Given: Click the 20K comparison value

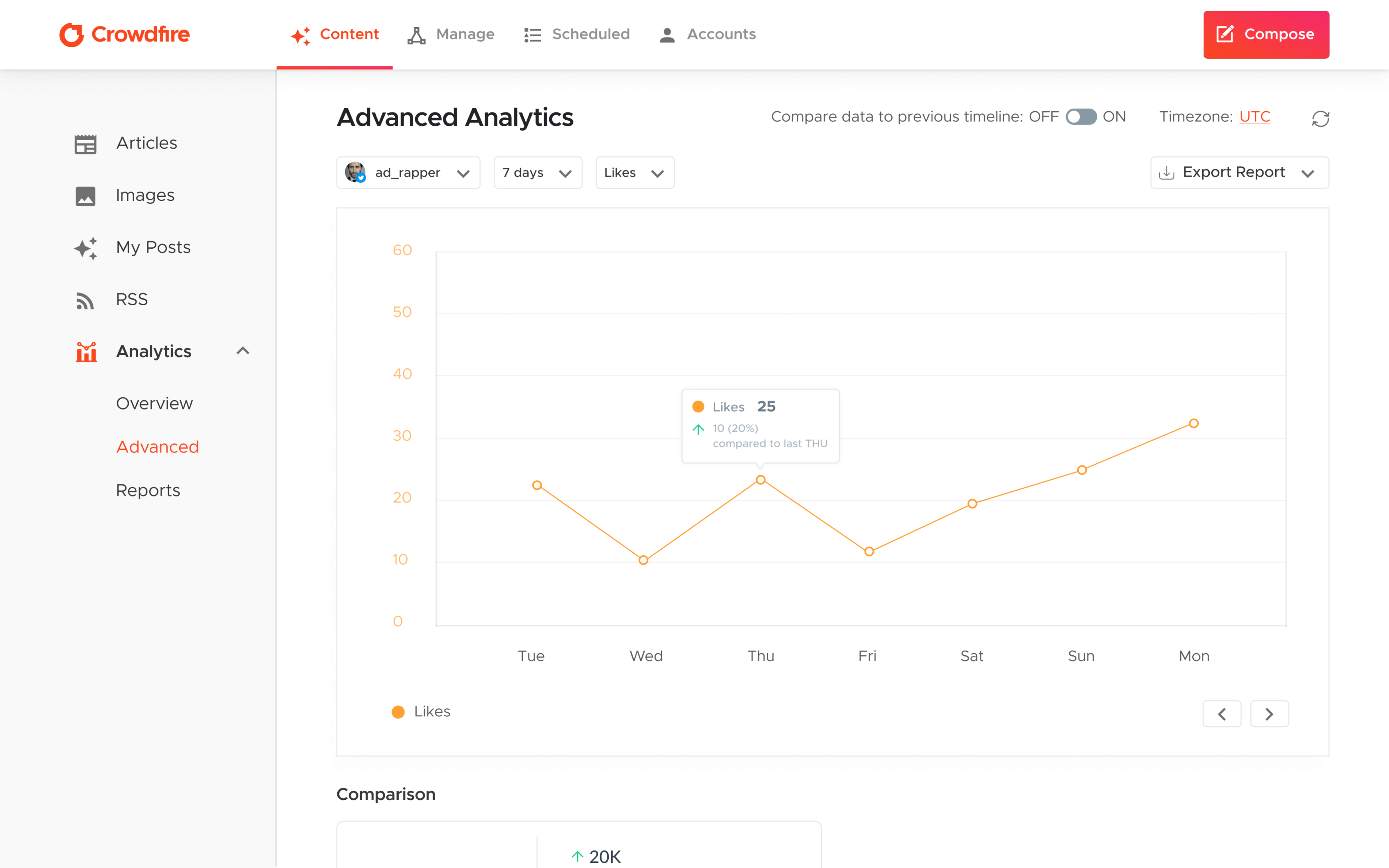Looking at the screenshot, I should 605,856.
